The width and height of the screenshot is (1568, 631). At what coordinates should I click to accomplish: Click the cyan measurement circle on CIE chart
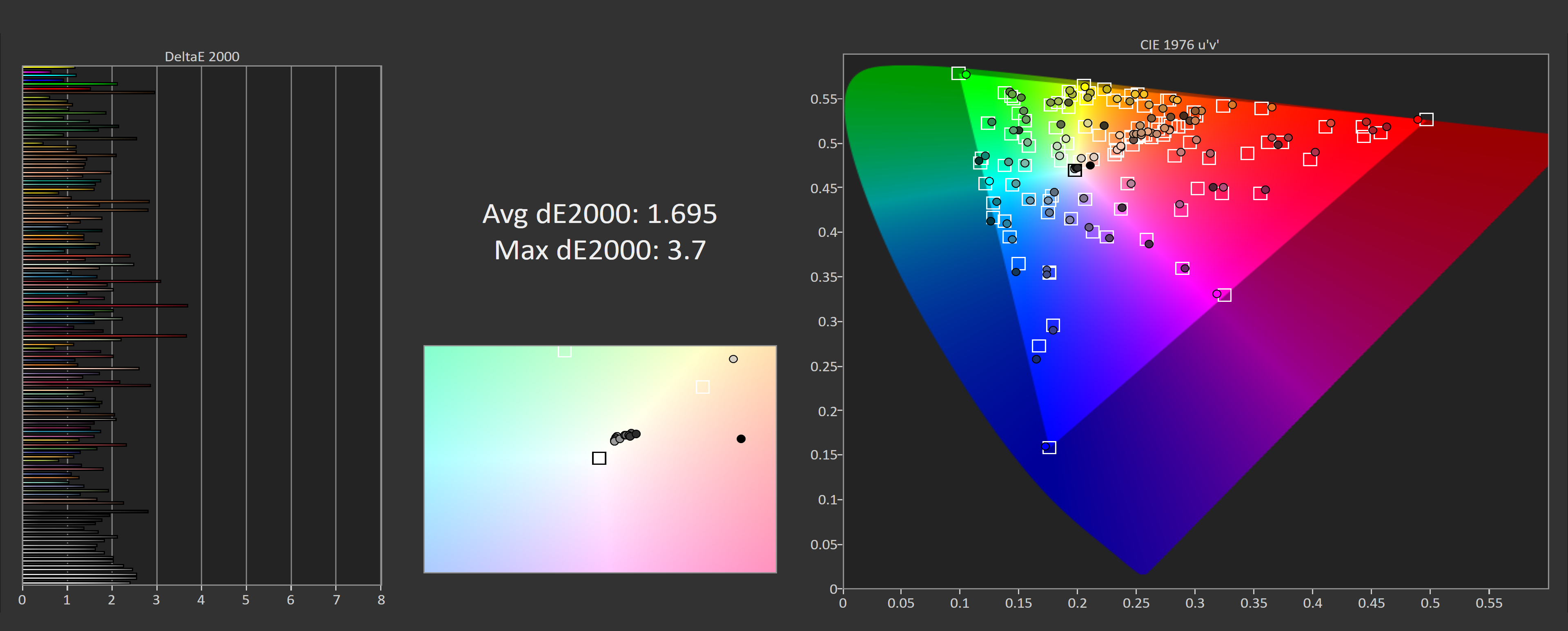tap(989, 181)
